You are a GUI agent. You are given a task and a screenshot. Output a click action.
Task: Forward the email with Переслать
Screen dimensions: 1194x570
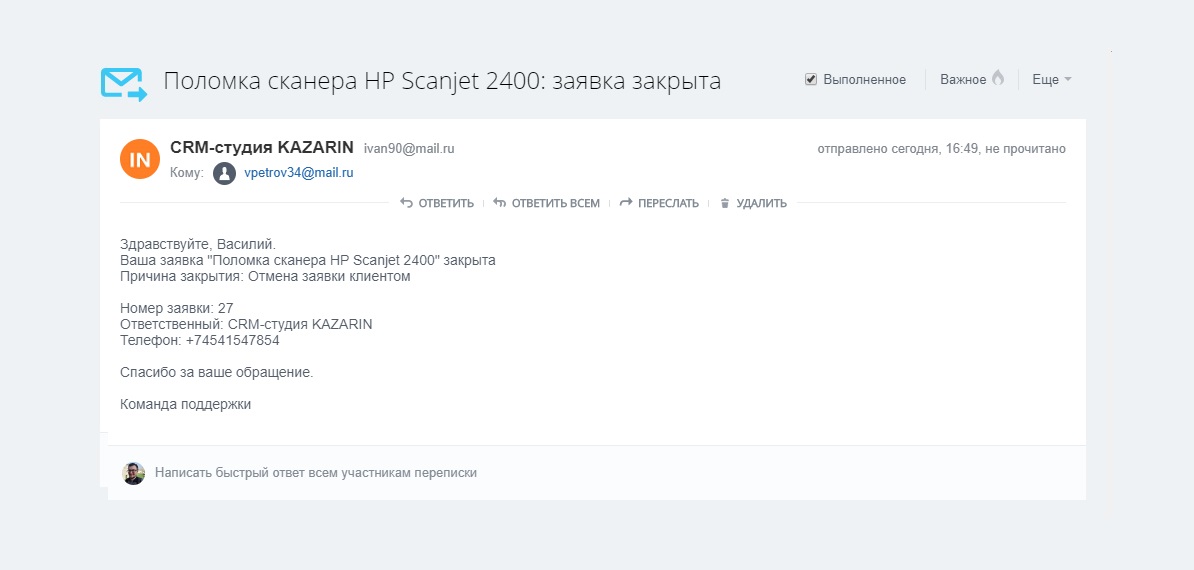(659, 203)
